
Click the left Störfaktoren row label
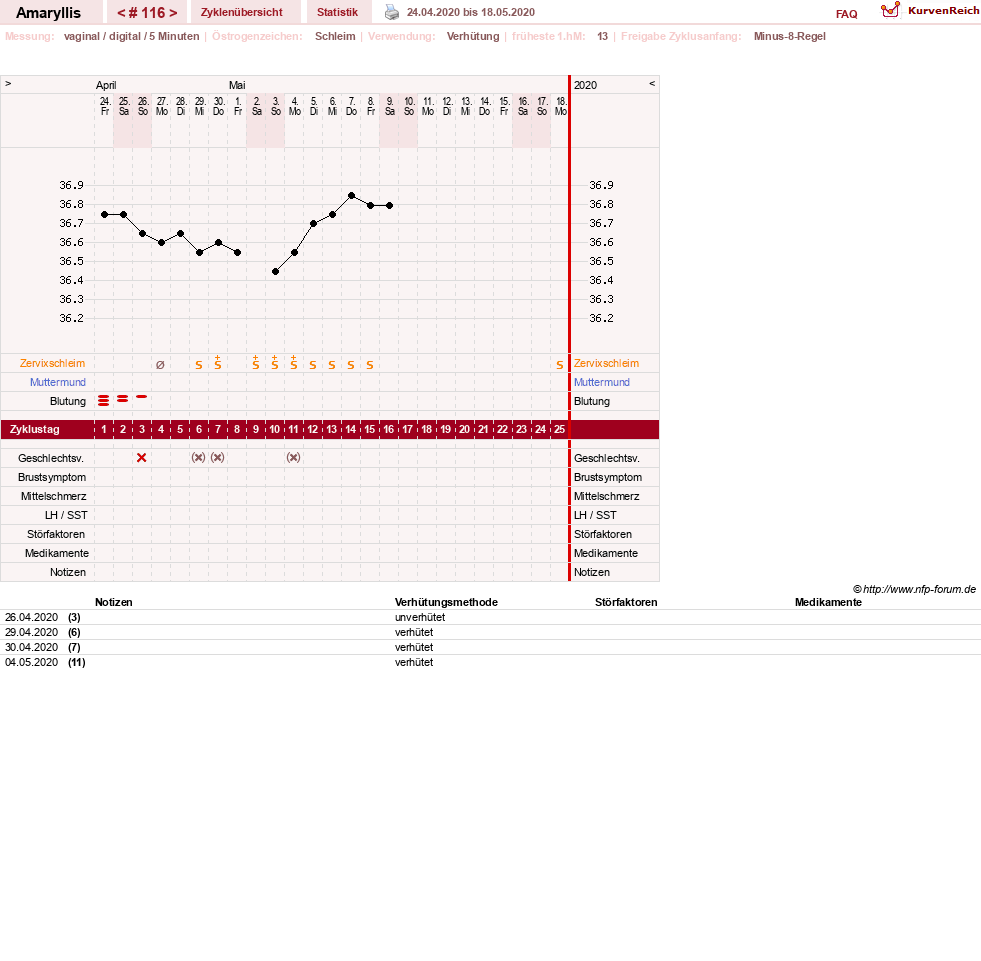(56, 534)
